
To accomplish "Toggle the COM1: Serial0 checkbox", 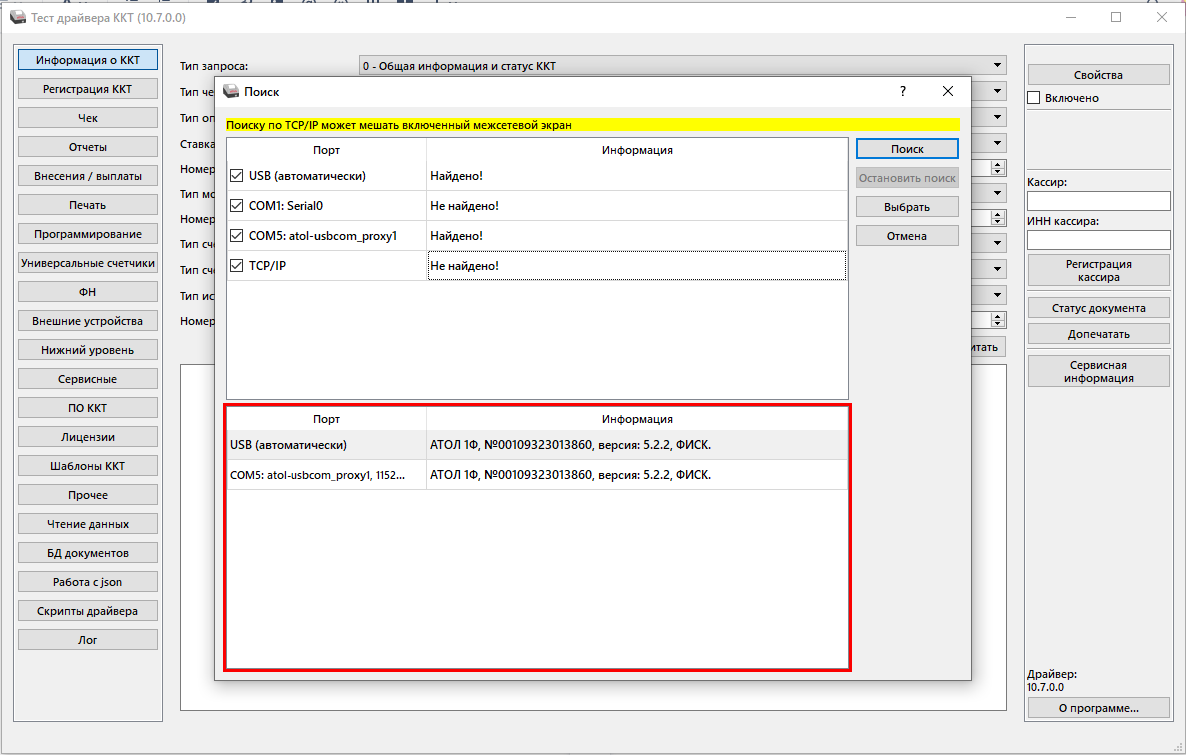I will [x=237, y=206].
